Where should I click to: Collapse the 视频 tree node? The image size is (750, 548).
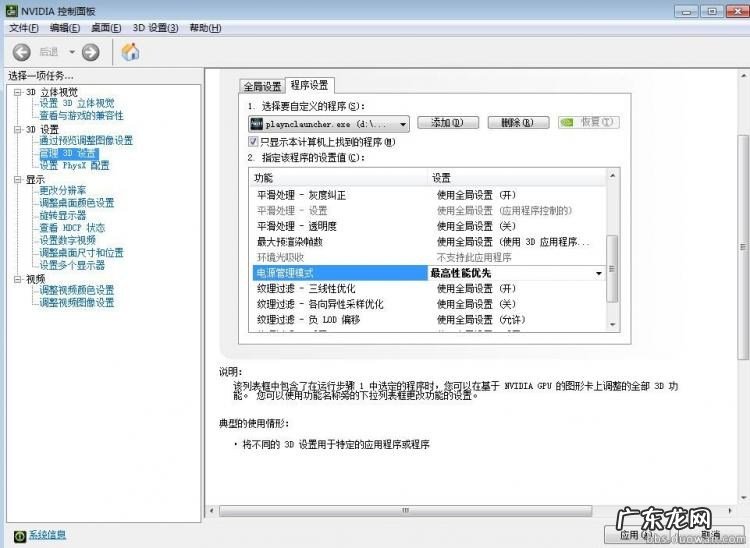tap(18, 279)
